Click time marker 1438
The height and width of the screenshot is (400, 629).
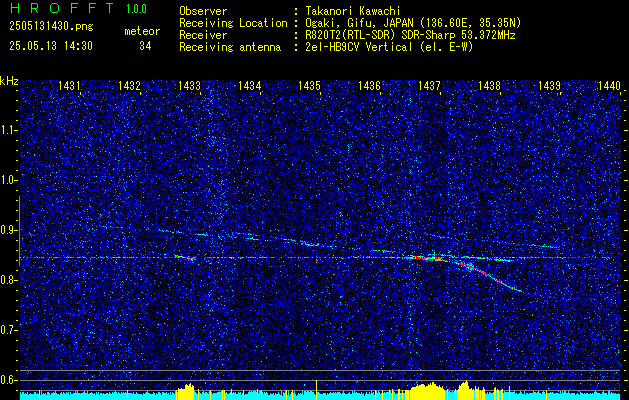point(489,85)
